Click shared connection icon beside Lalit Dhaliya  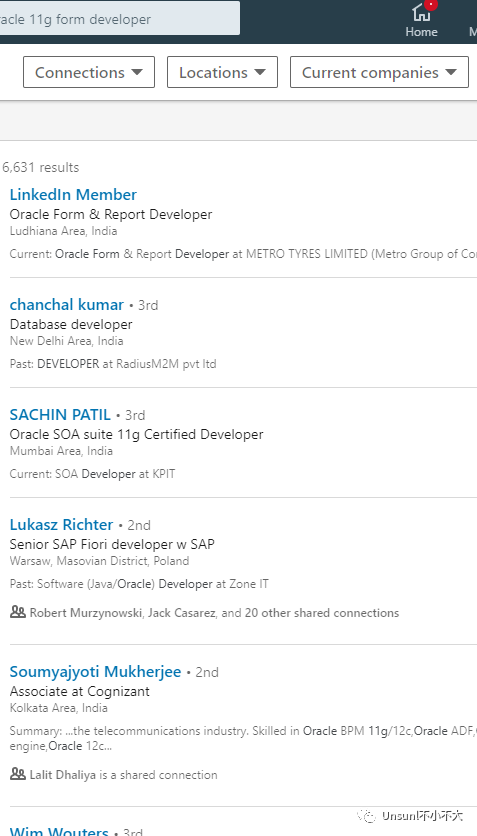[x=18, y=774]
